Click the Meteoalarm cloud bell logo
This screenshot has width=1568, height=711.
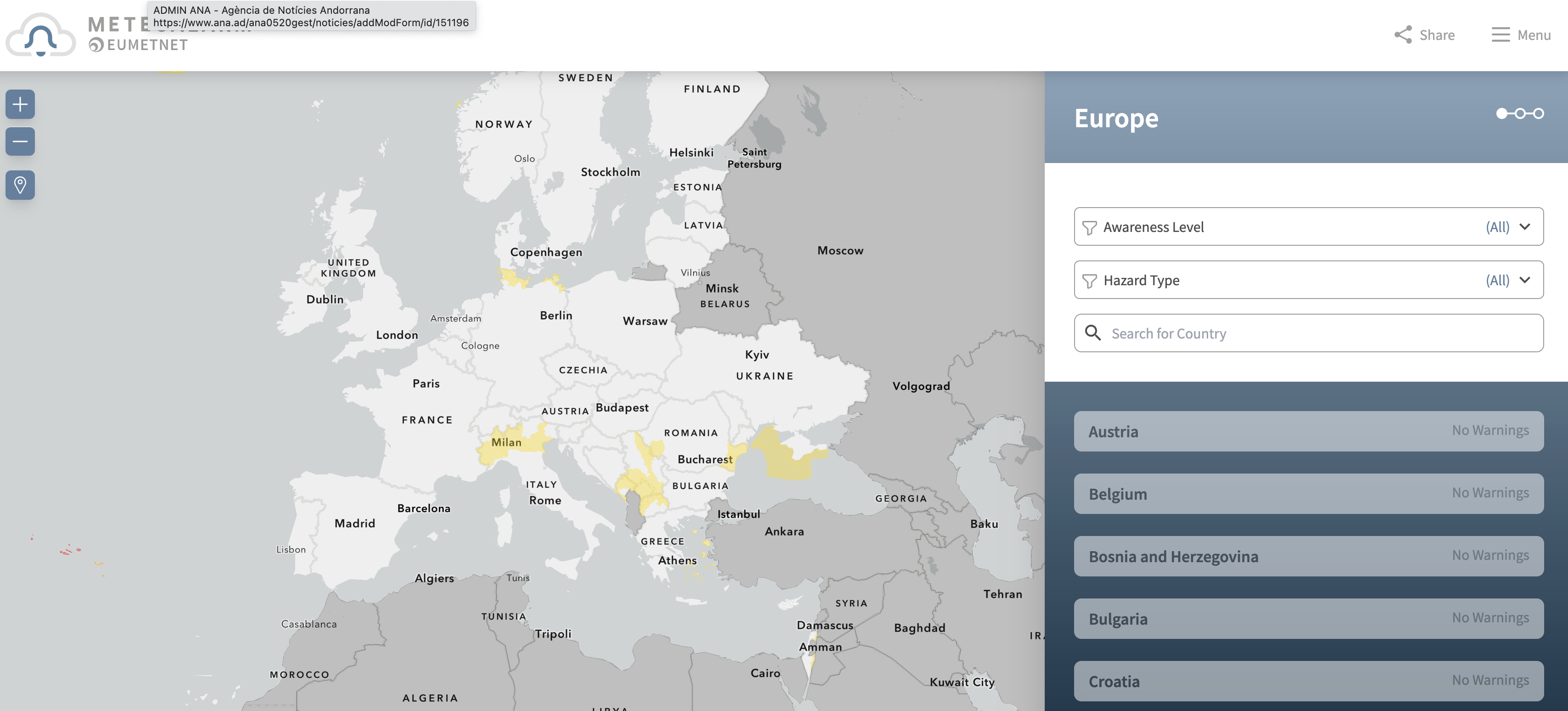pyautogui.click(x=41, y=36)
